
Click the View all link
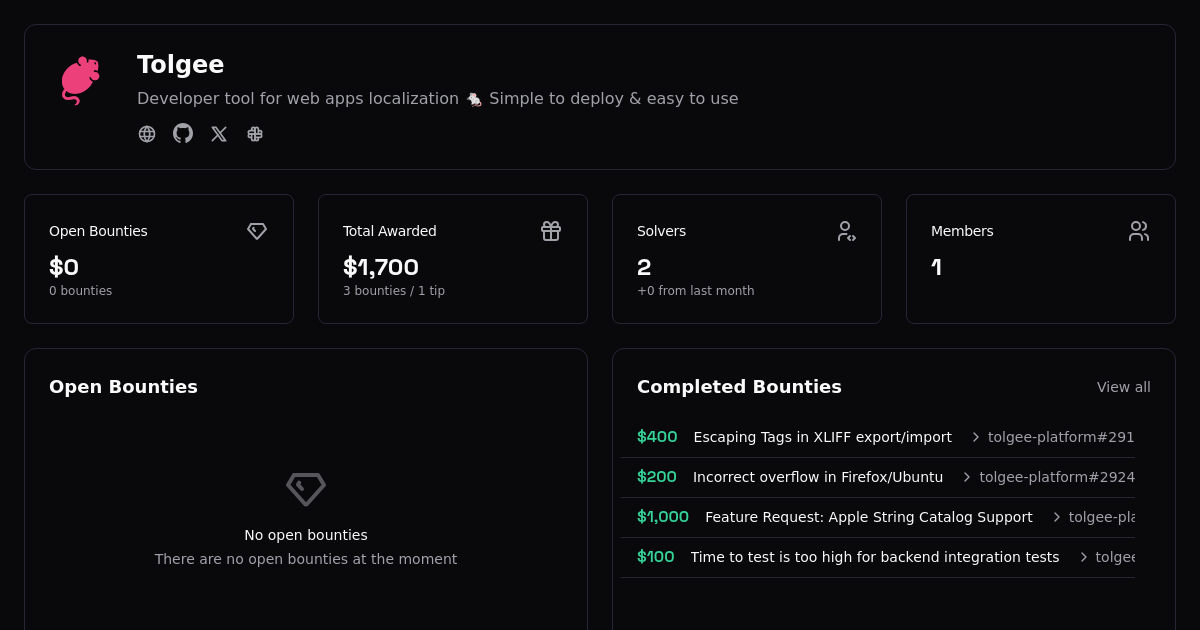click(1123, 387)
